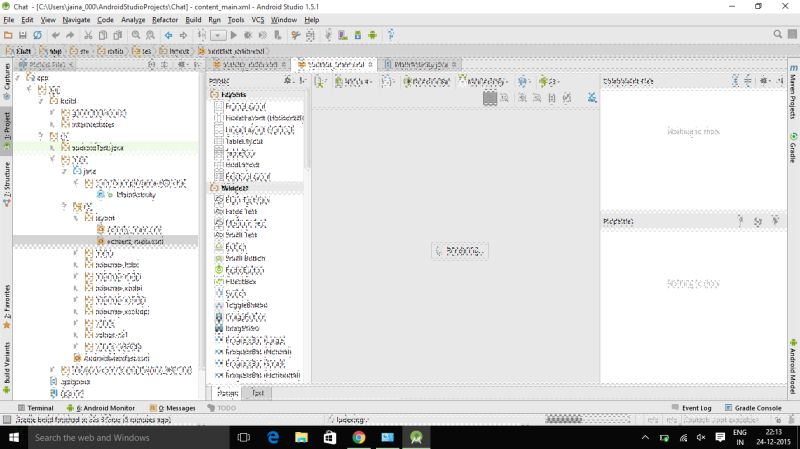Click the Palette vertical scrollbar

[307, 130]
